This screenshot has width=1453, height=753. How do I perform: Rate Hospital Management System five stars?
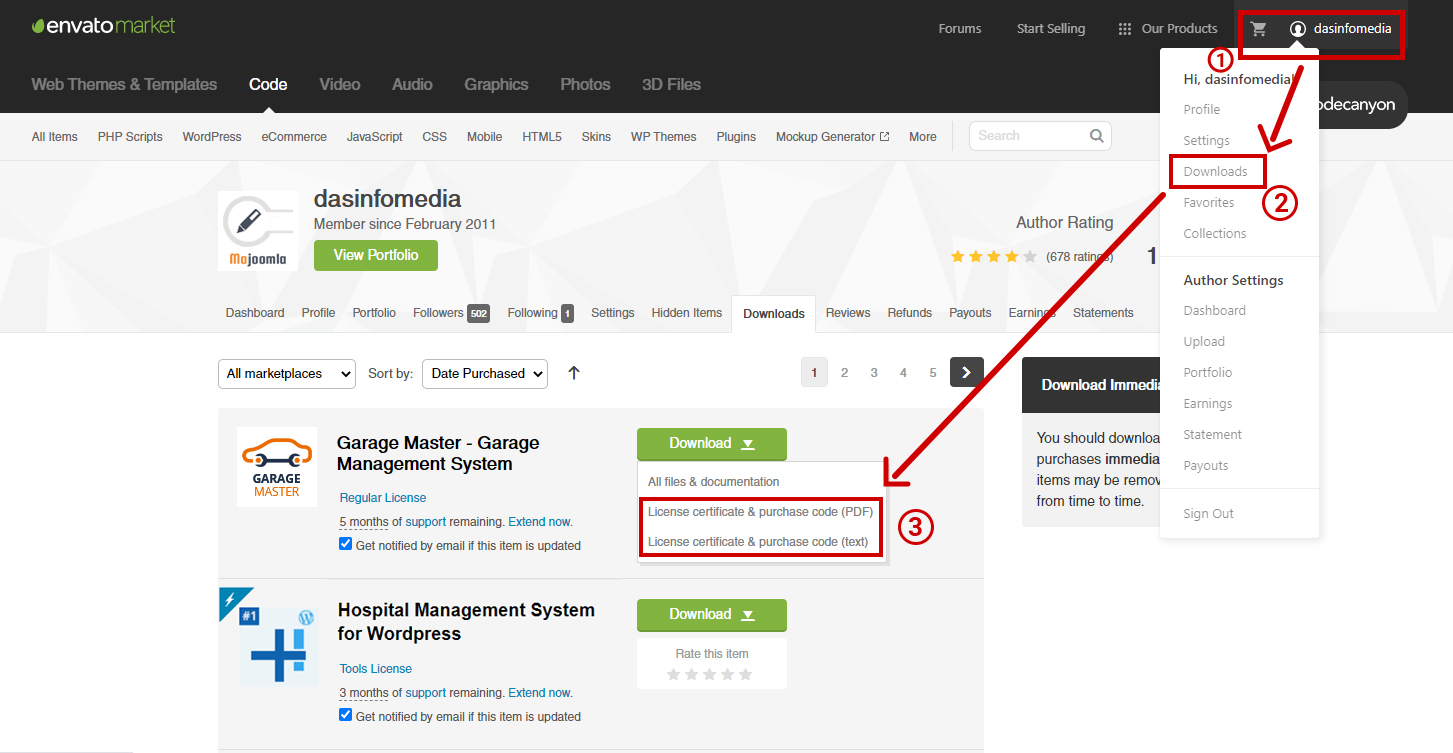point(747,673)
